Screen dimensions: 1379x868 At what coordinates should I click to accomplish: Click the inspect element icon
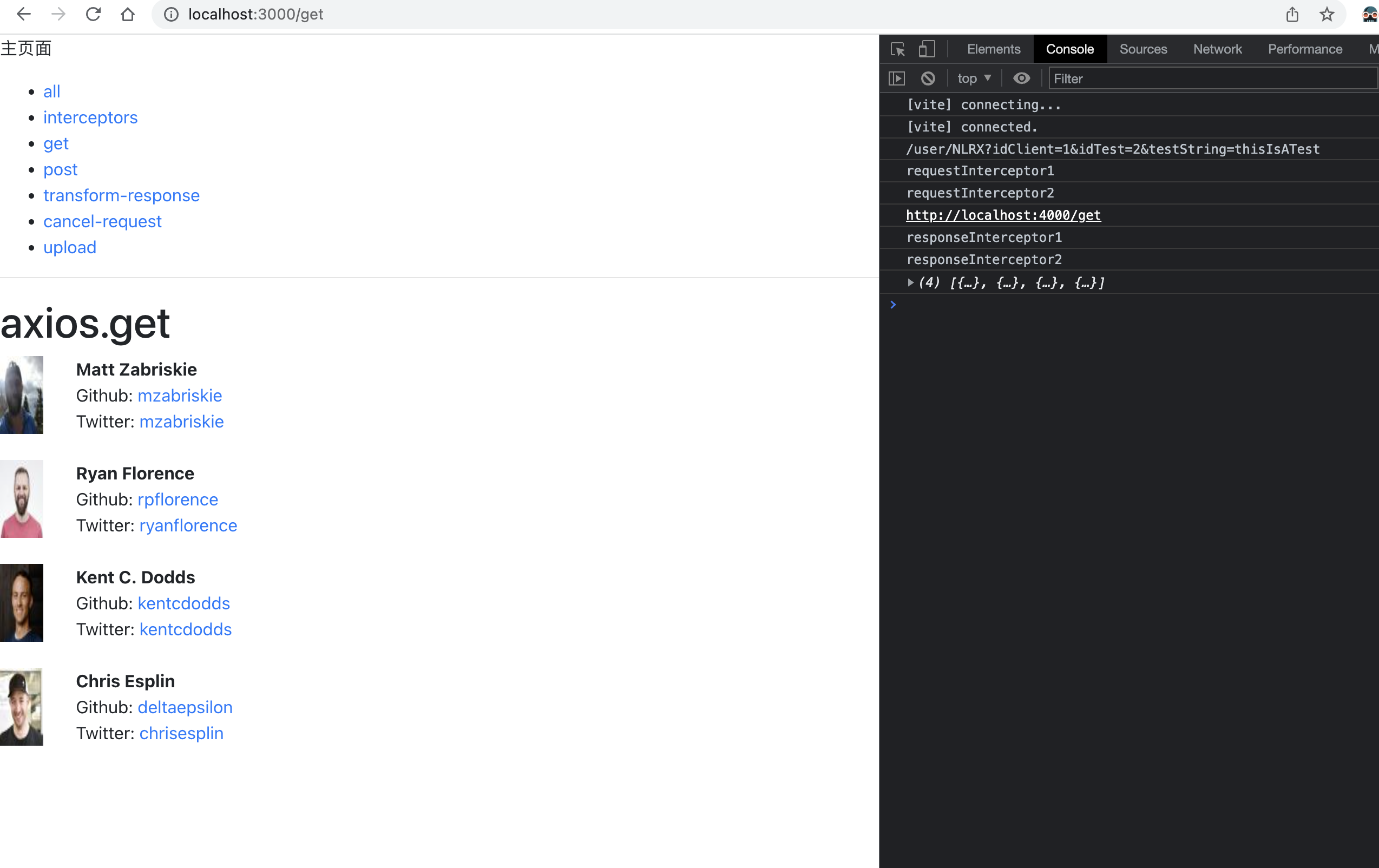pos(897,47)
